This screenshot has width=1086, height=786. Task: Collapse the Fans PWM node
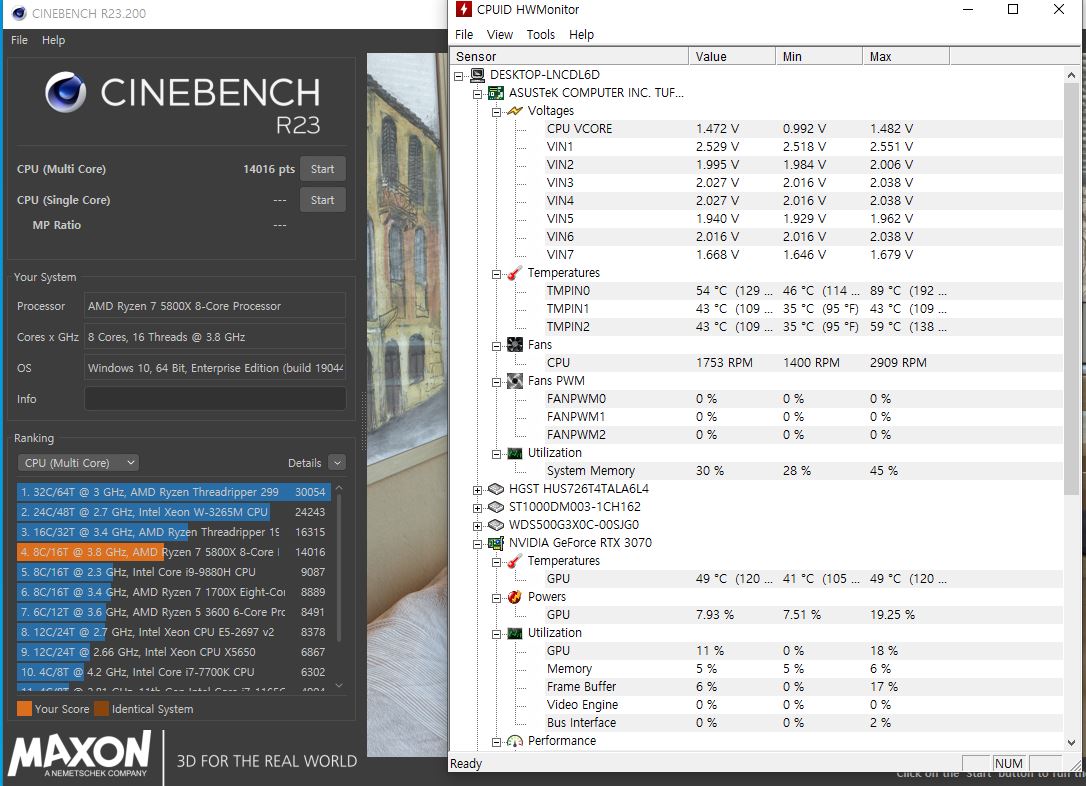[496, 382]
